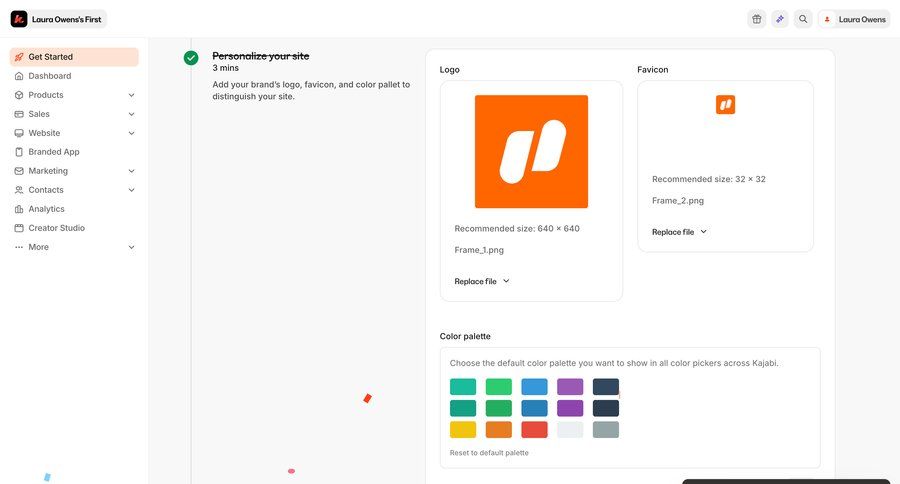
Task: Expand the Website submenu chevron
Action: (x=131, y=133)
